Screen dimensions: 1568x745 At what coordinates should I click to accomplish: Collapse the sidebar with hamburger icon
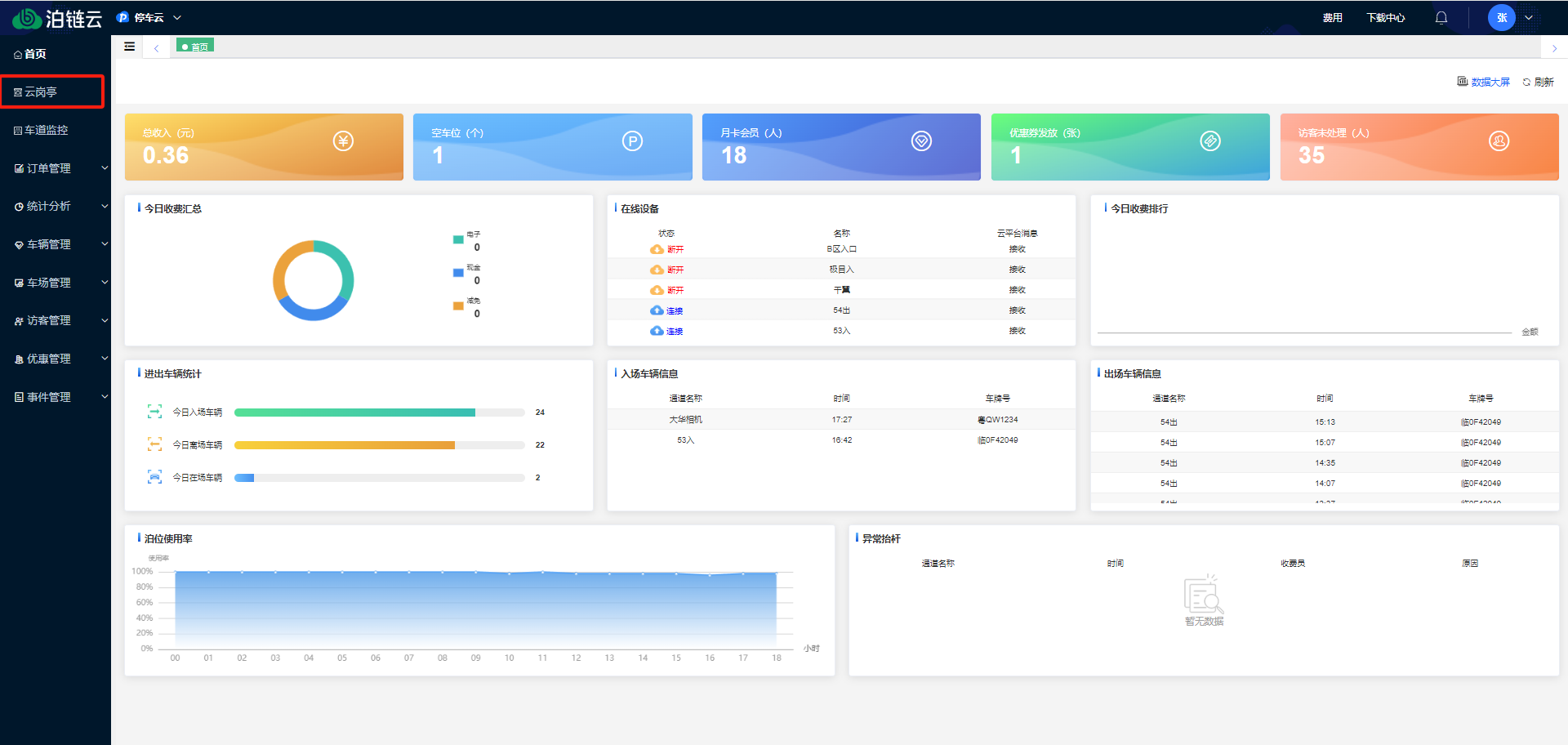point(129,47)
